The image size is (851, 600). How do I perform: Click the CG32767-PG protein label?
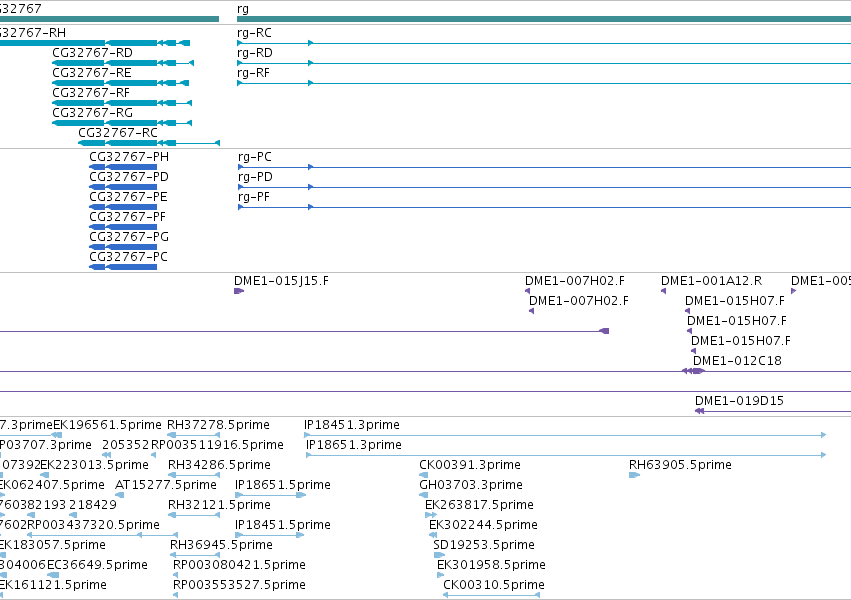pos(129,237)
